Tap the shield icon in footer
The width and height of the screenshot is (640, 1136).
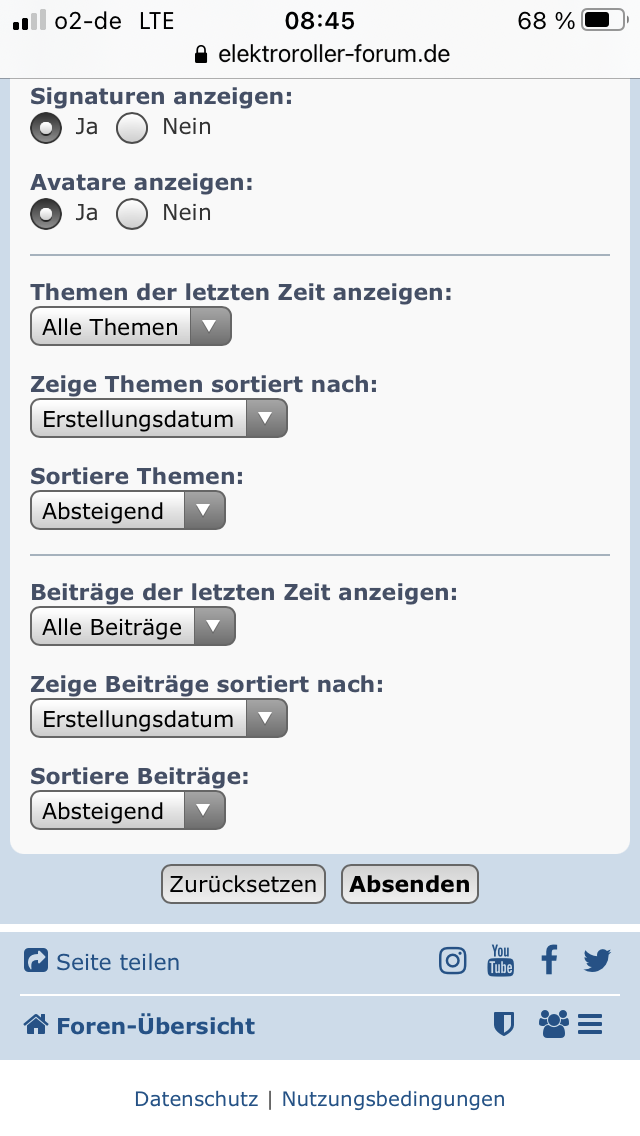coord(504,1024)
